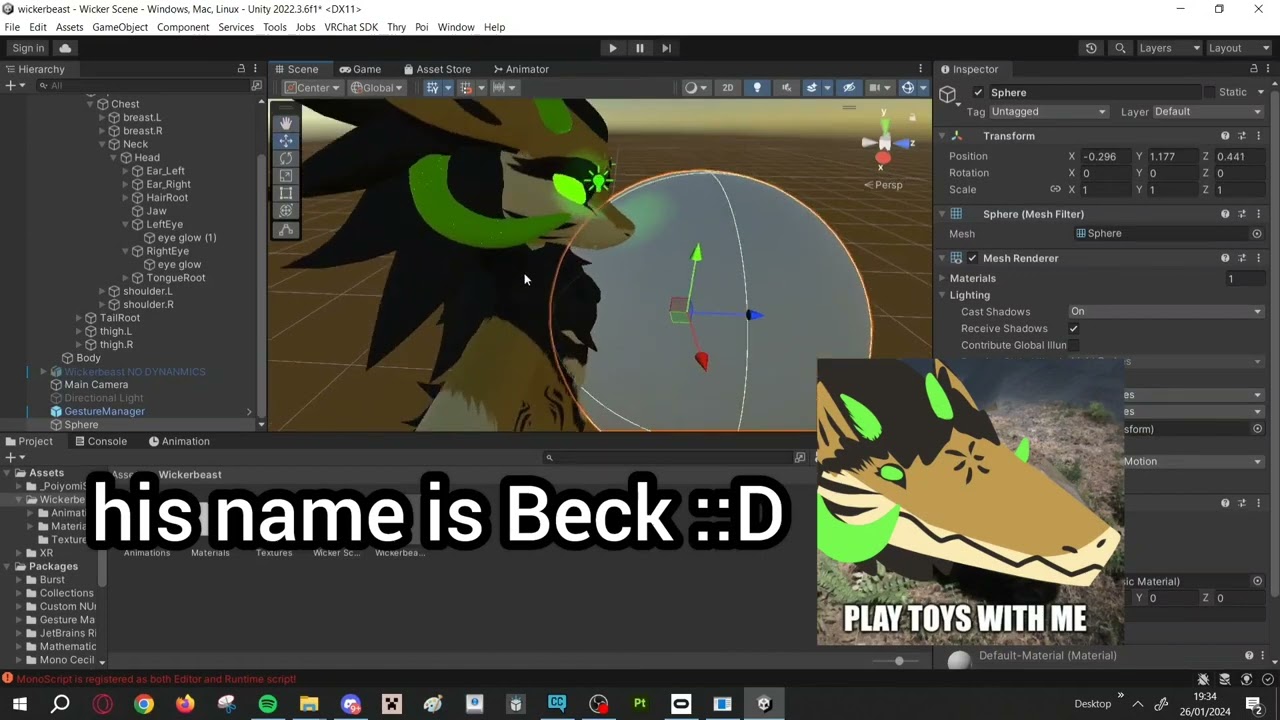The height and width of the screenshot is (720, 1280).
Task: Lock the Hierarchy panel
Action: tap(241, 69)
